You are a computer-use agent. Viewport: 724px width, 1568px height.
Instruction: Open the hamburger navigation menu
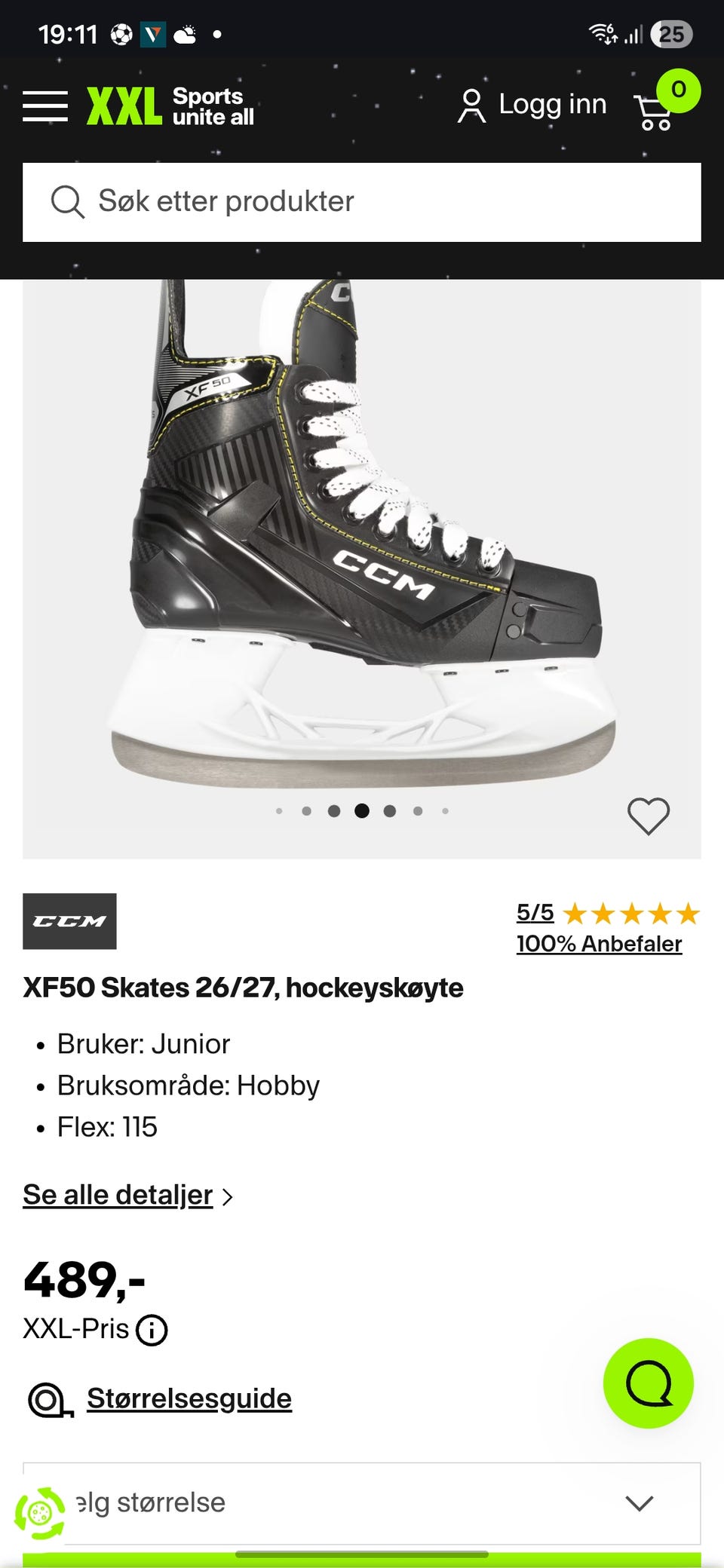click(45, 106)
